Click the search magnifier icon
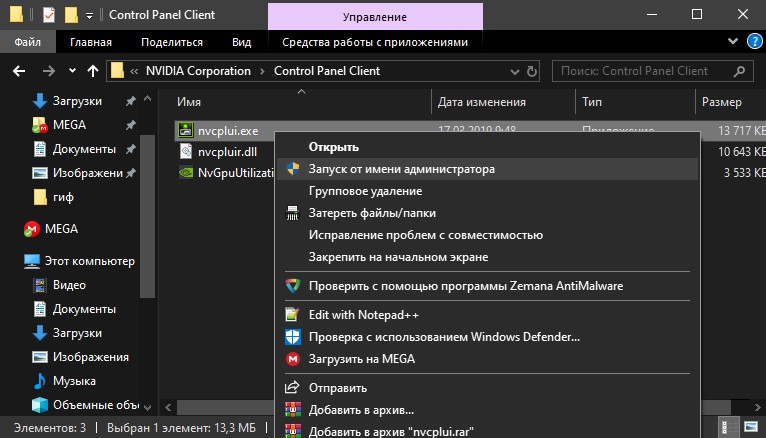This screenshot has height=438, width=766. pos(740,71)
